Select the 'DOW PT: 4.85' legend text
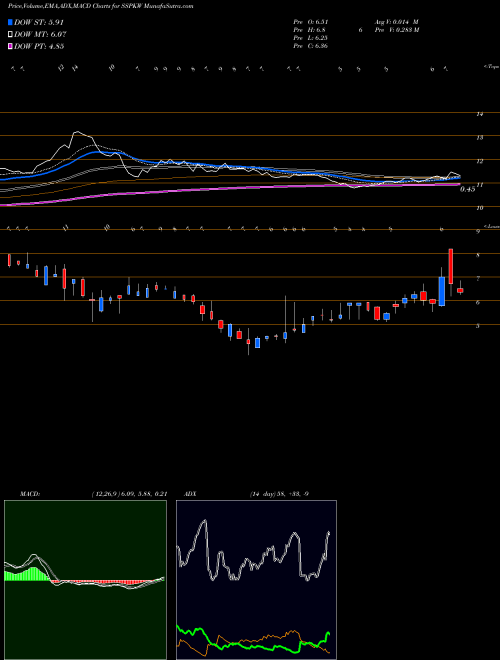The width and height of the screenshot is (500, 660). coord(39,46)
